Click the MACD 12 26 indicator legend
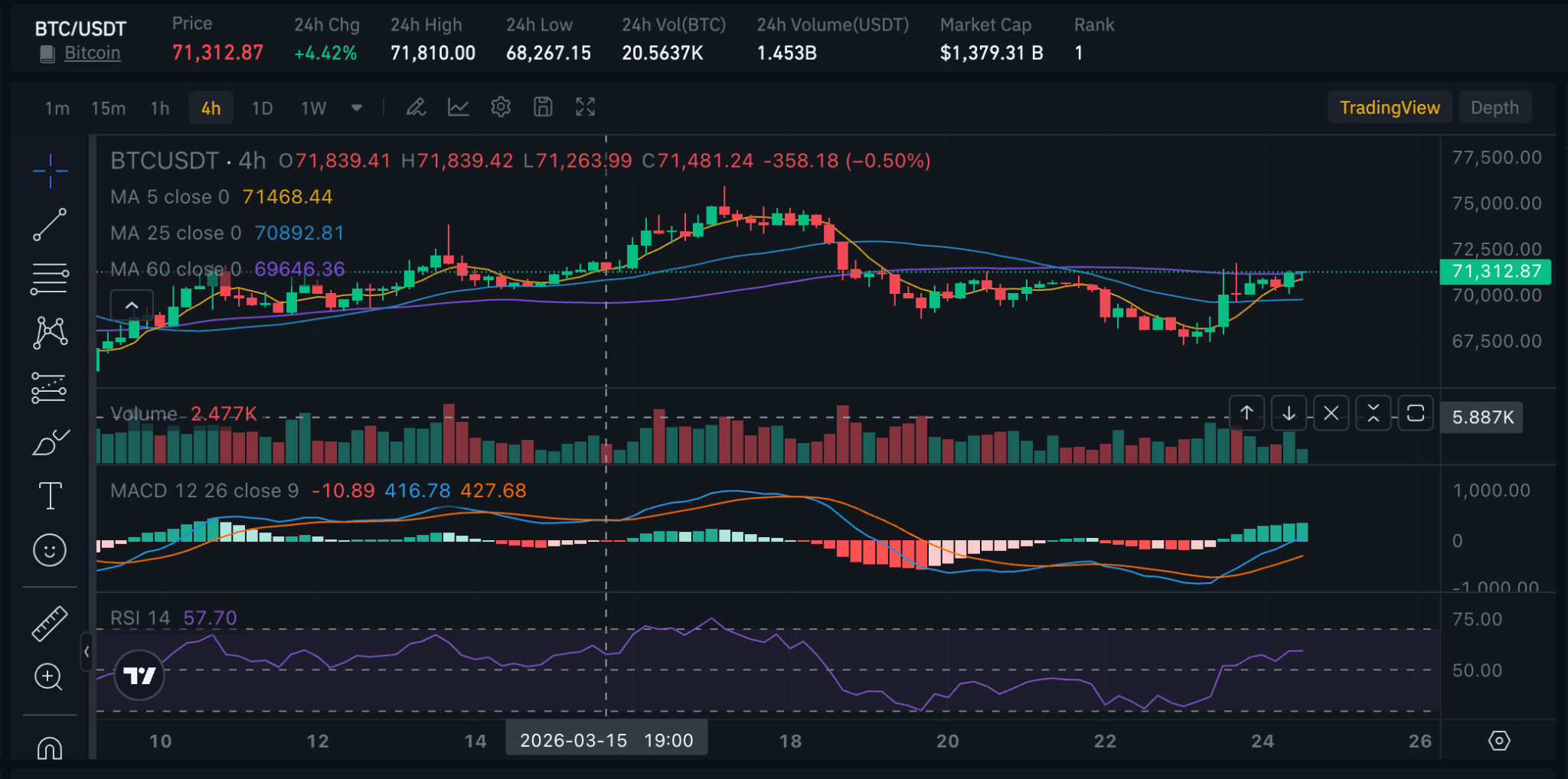Viewport: 1568px width, 779px height. (x=318, y=490)
